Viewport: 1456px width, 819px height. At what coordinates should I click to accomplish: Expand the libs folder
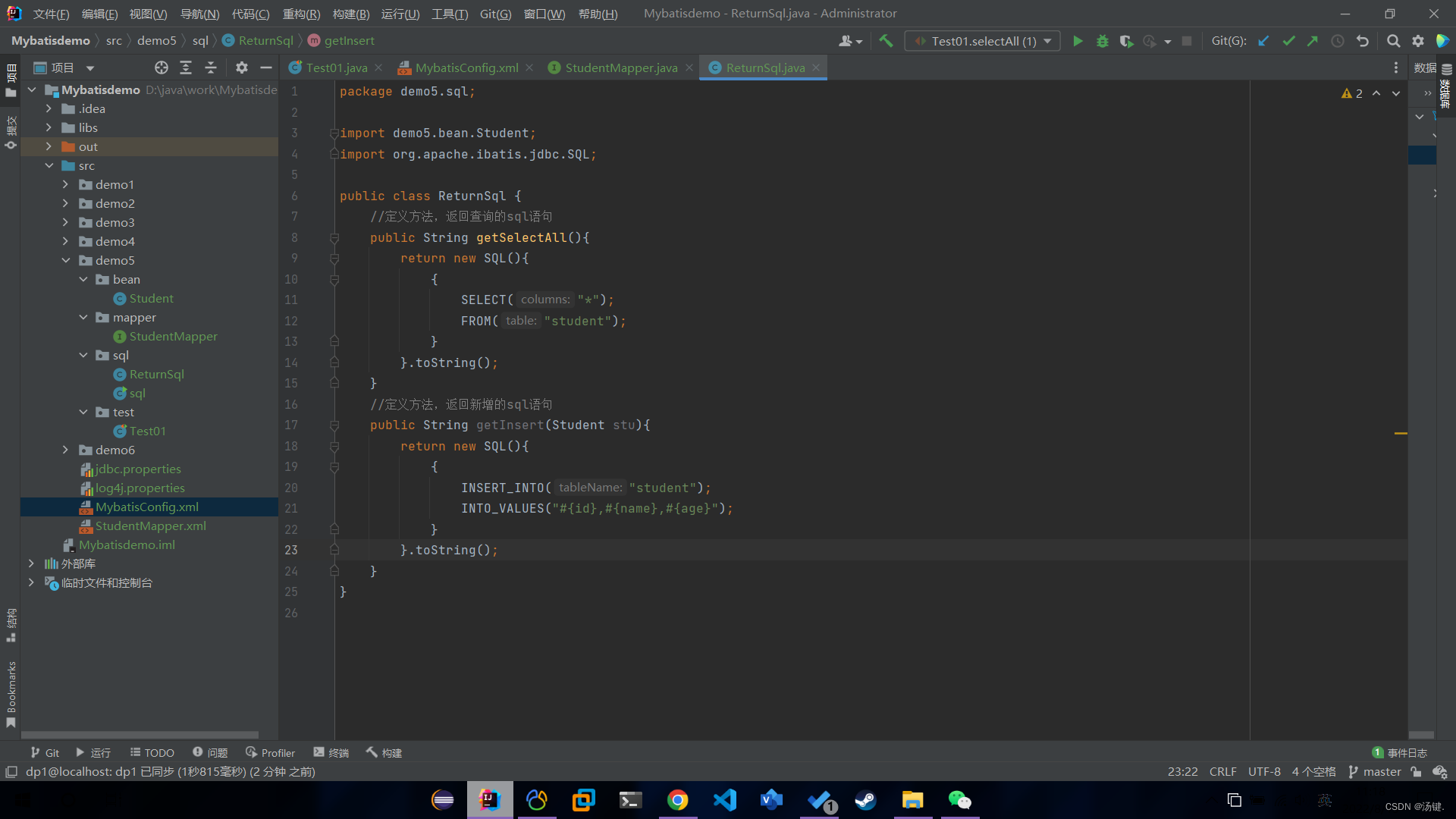coord(49,127)
